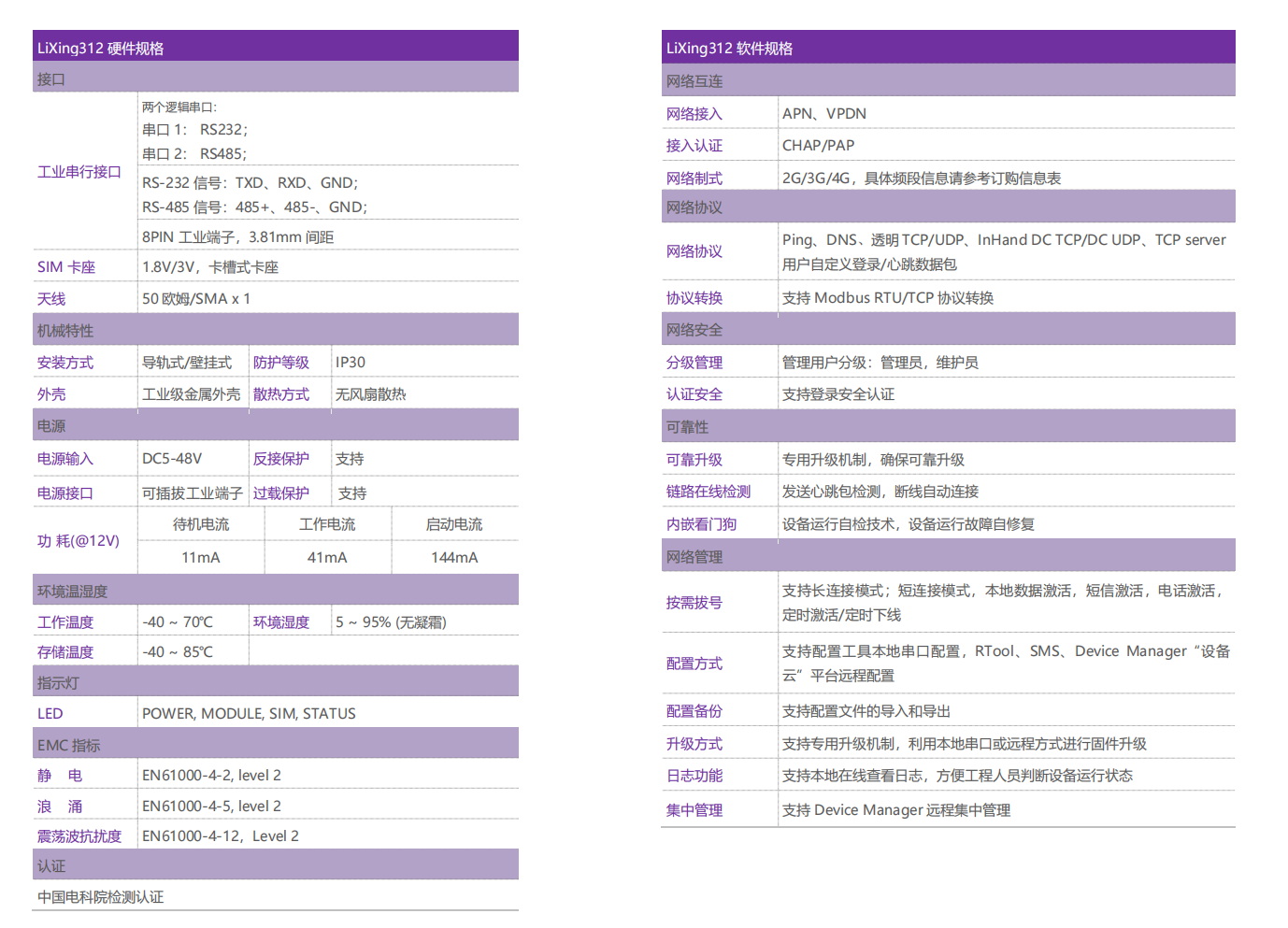
Task: Click the LiXing312 硬件规格 table title
Action: 101,49
